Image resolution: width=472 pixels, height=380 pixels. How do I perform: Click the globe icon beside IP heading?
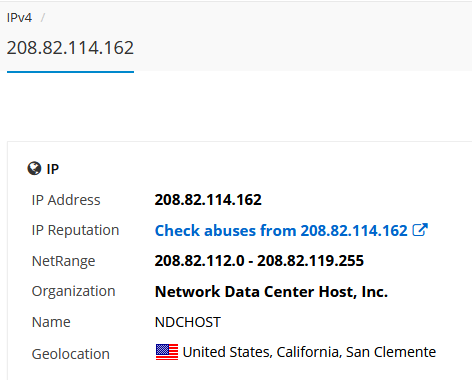(34, 169)
